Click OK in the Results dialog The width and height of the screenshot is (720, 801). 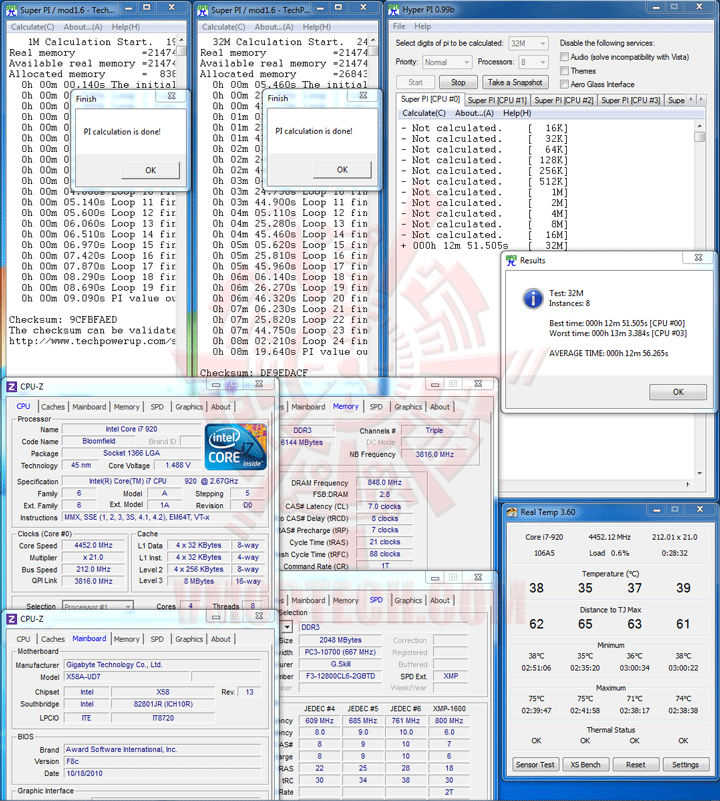pyautogui.click(x=678, y=392)
